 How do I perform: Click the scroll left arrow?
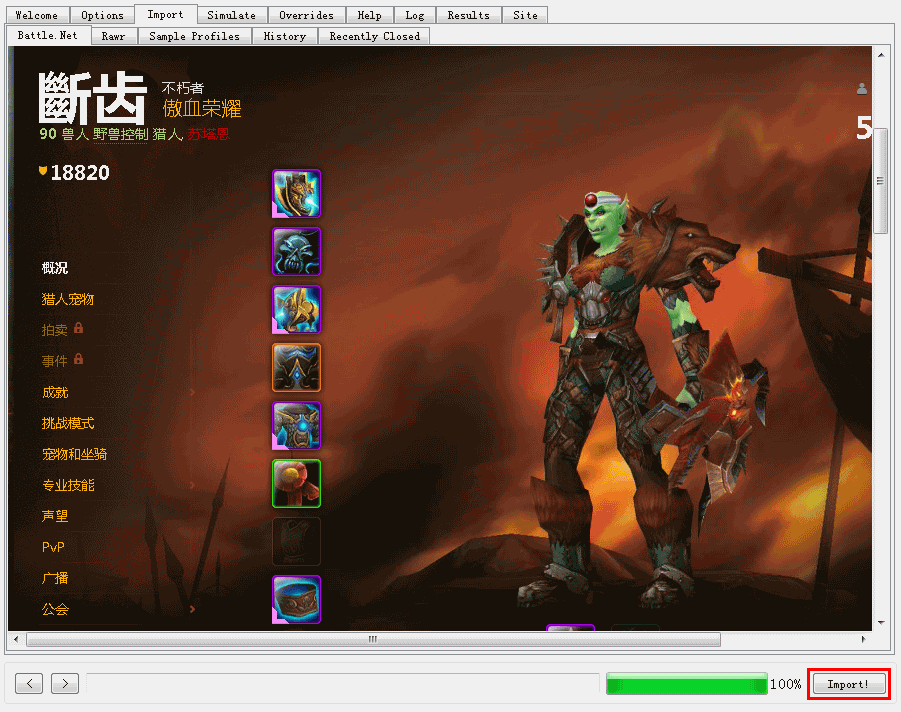tap(16, 639)
